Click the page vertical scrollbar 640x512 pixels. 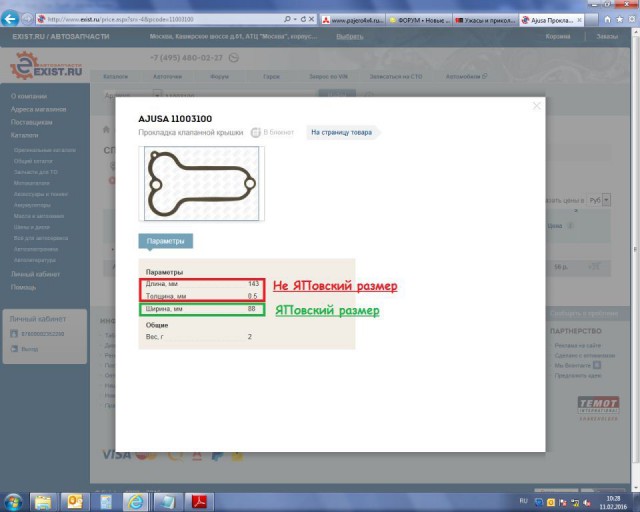pyautogui.click(x=636, y=249)
